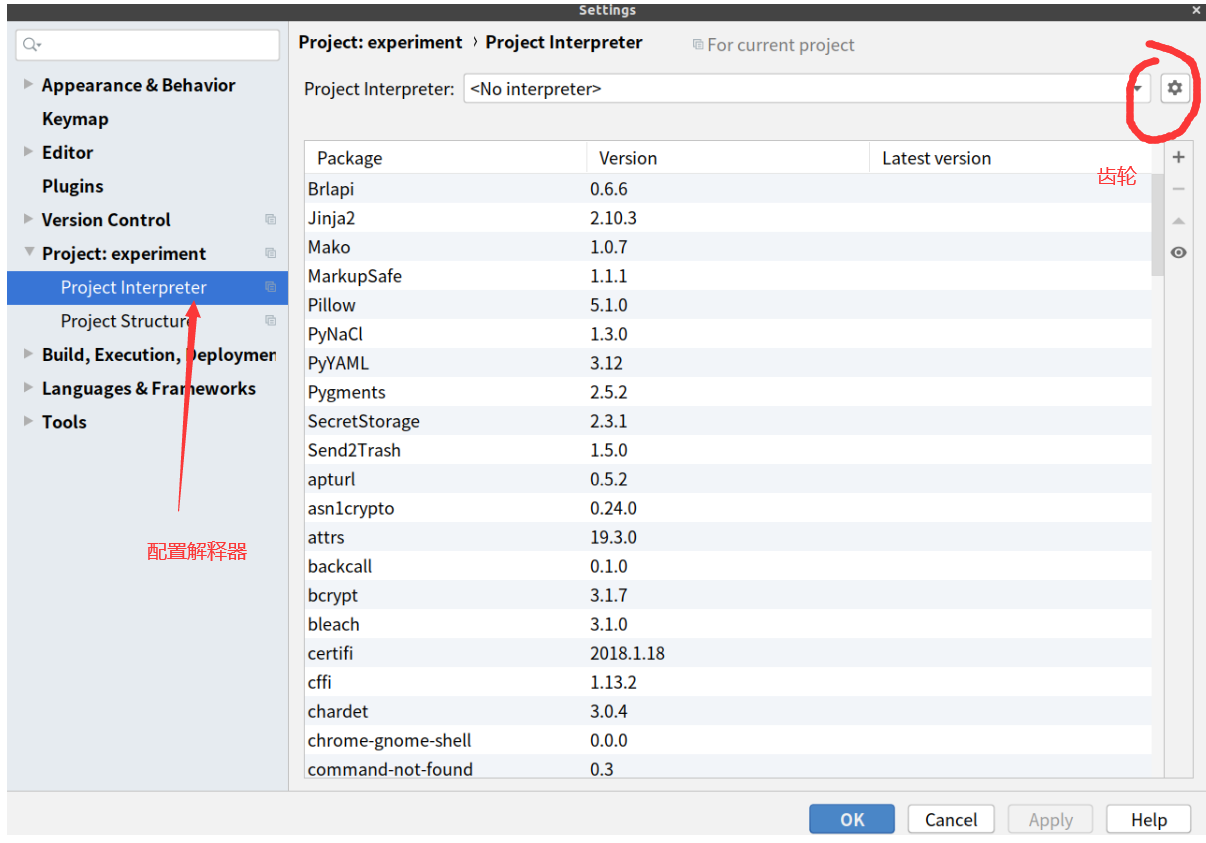Toggle the show early releases eye icon
The image size is (1206, 843).
(1179, 253)
